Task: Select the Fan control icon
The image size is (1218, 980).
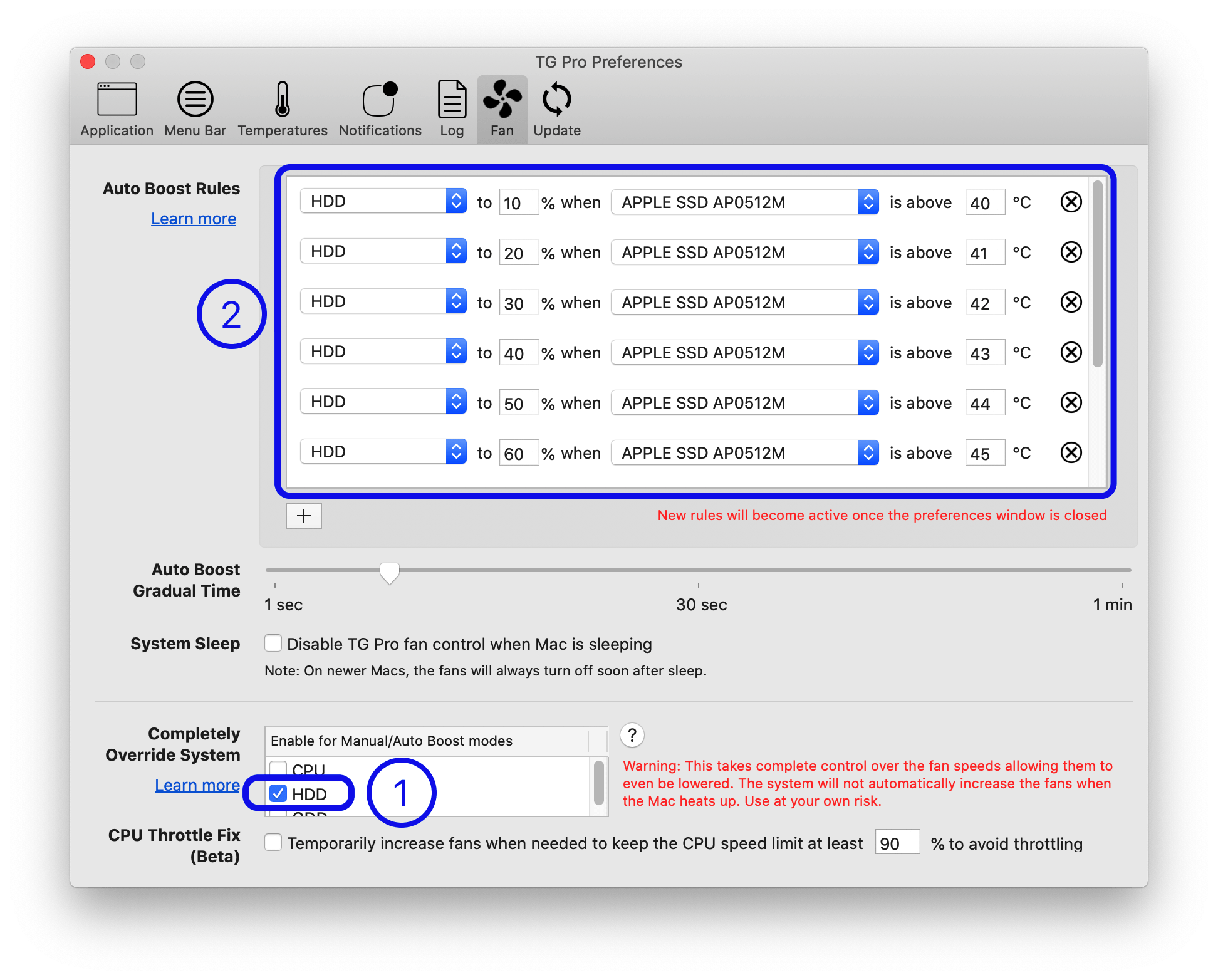Action: click(501, 108)
